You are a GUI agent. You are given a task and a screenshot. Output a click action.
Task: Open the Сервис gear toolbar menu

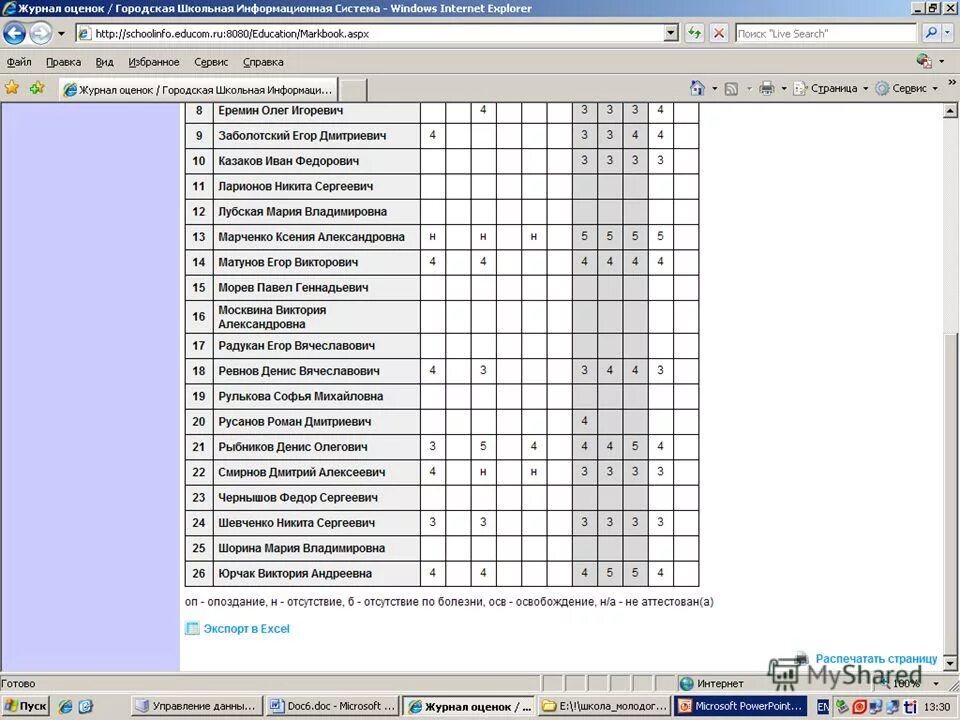point(906,89)
